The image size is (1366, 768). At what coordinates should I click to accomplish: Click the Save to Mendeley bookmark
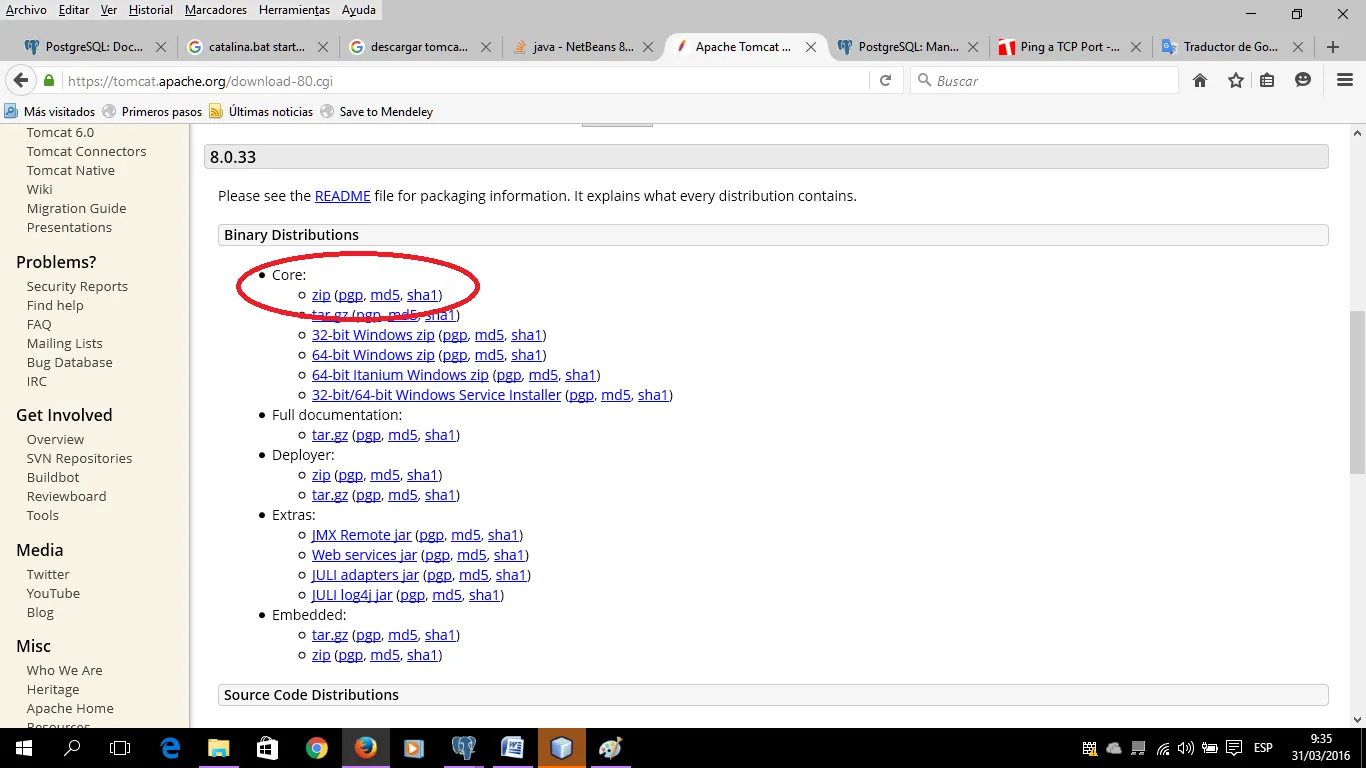[377, 112]
